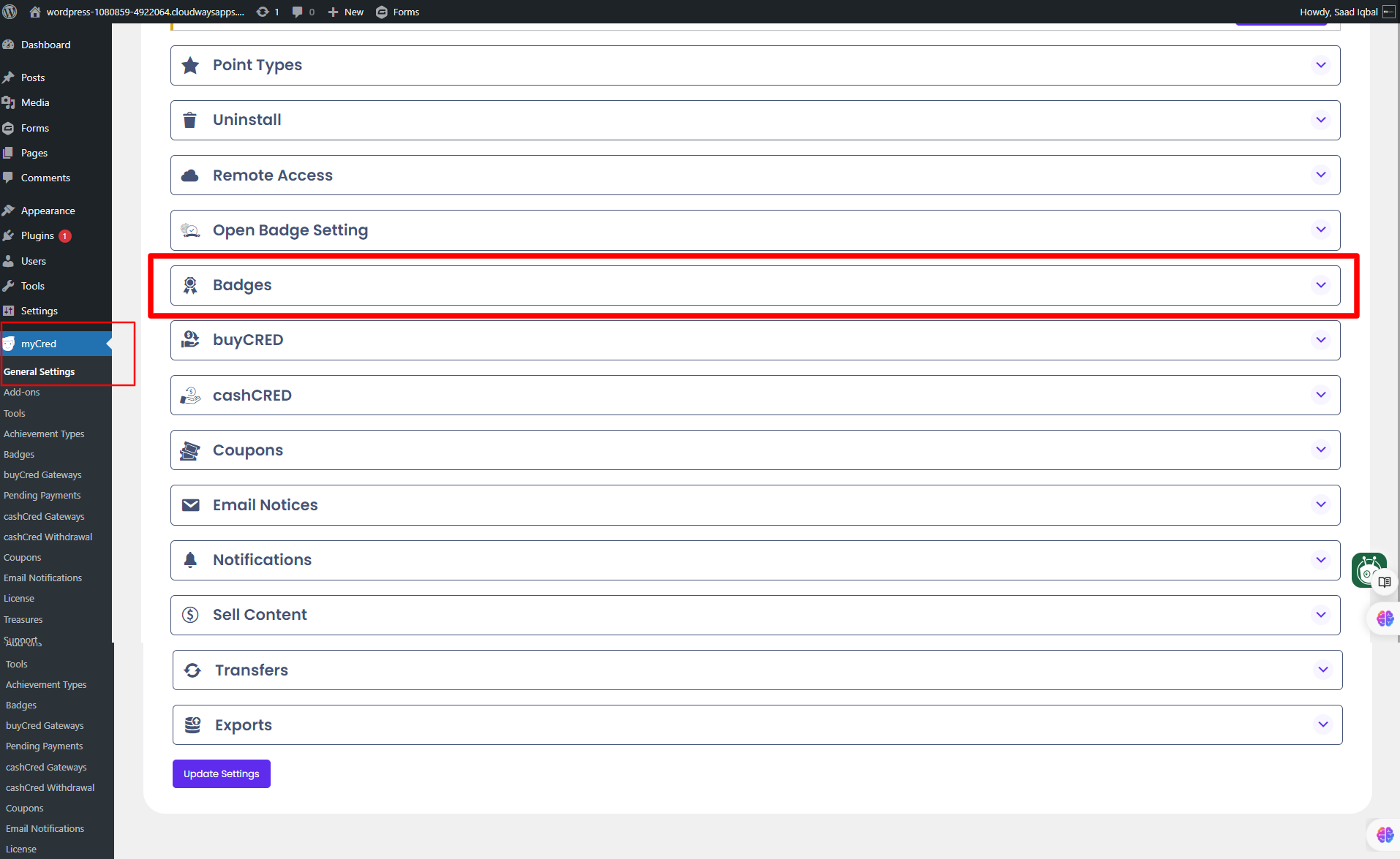The image size is (1400, 859).
Task: Open Plugins in the sidebar menu
Action: [x=37, y=235]
